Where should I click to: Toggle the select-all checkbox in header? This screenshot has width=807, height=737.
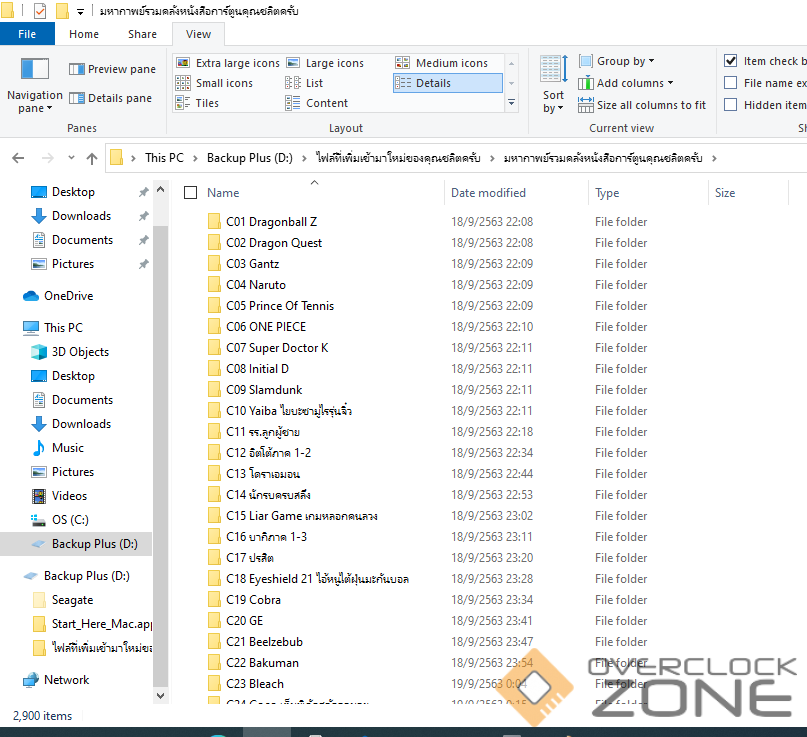tap(190, 192)
